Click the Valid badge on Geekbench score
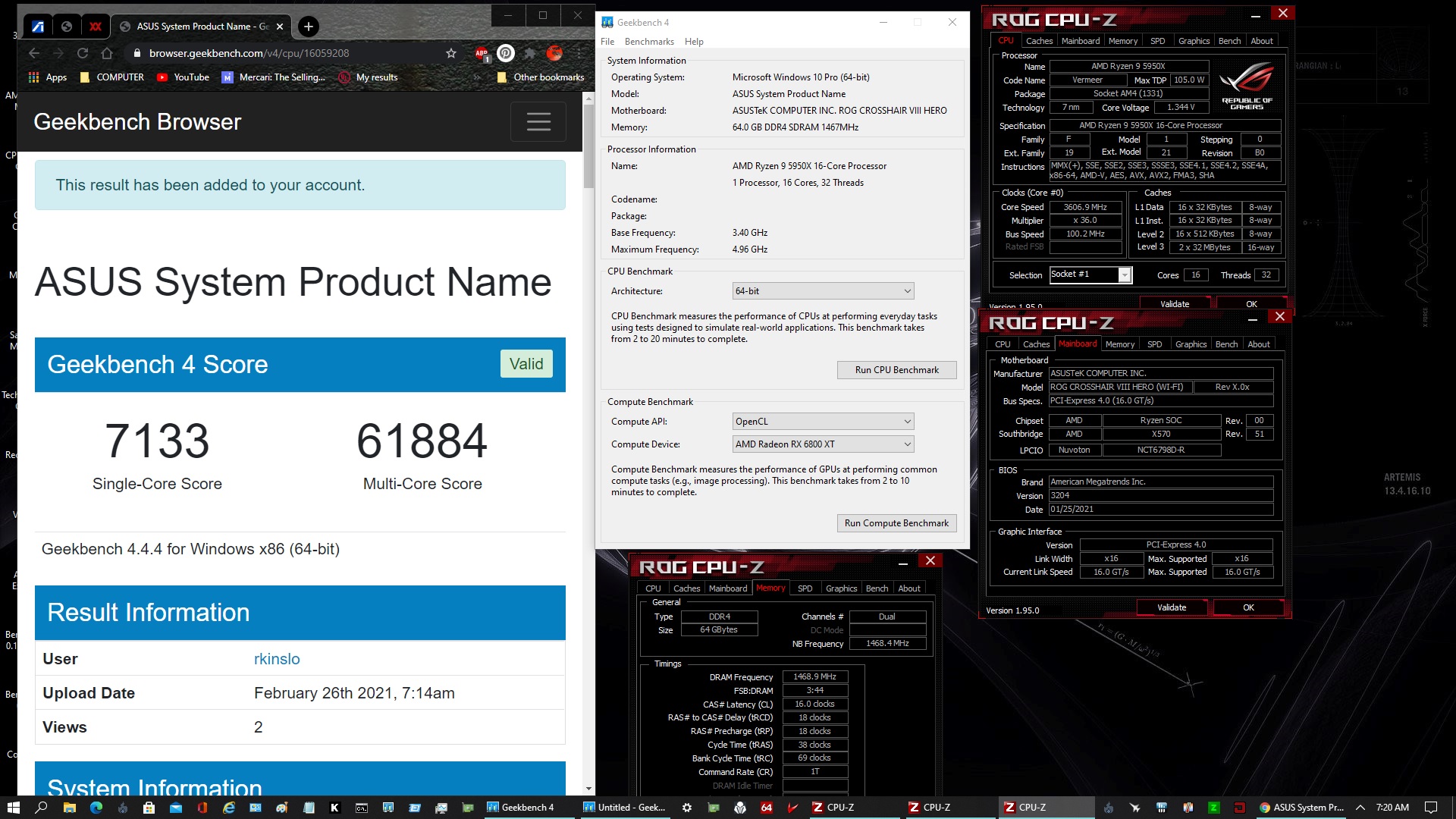 [526, 364]
